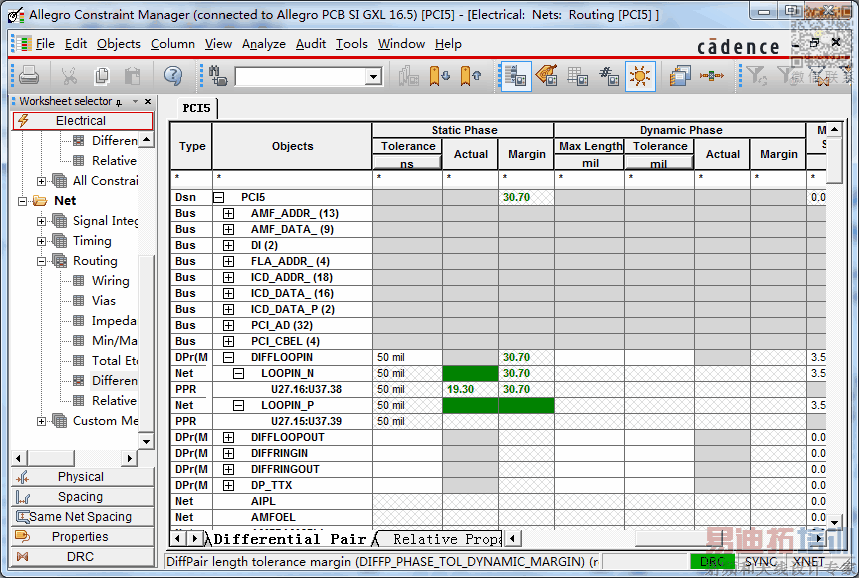Open the File menu

45,44
